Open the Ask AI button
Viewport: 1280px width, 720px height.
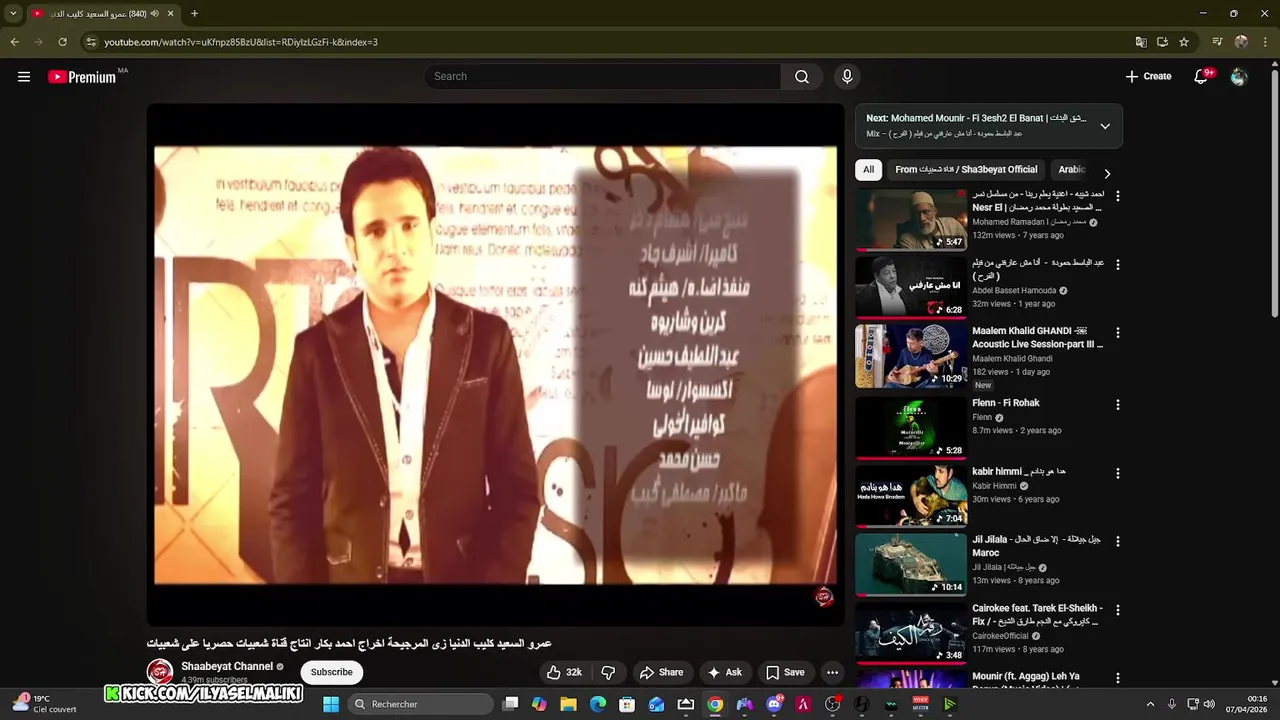tap(724, 672)
